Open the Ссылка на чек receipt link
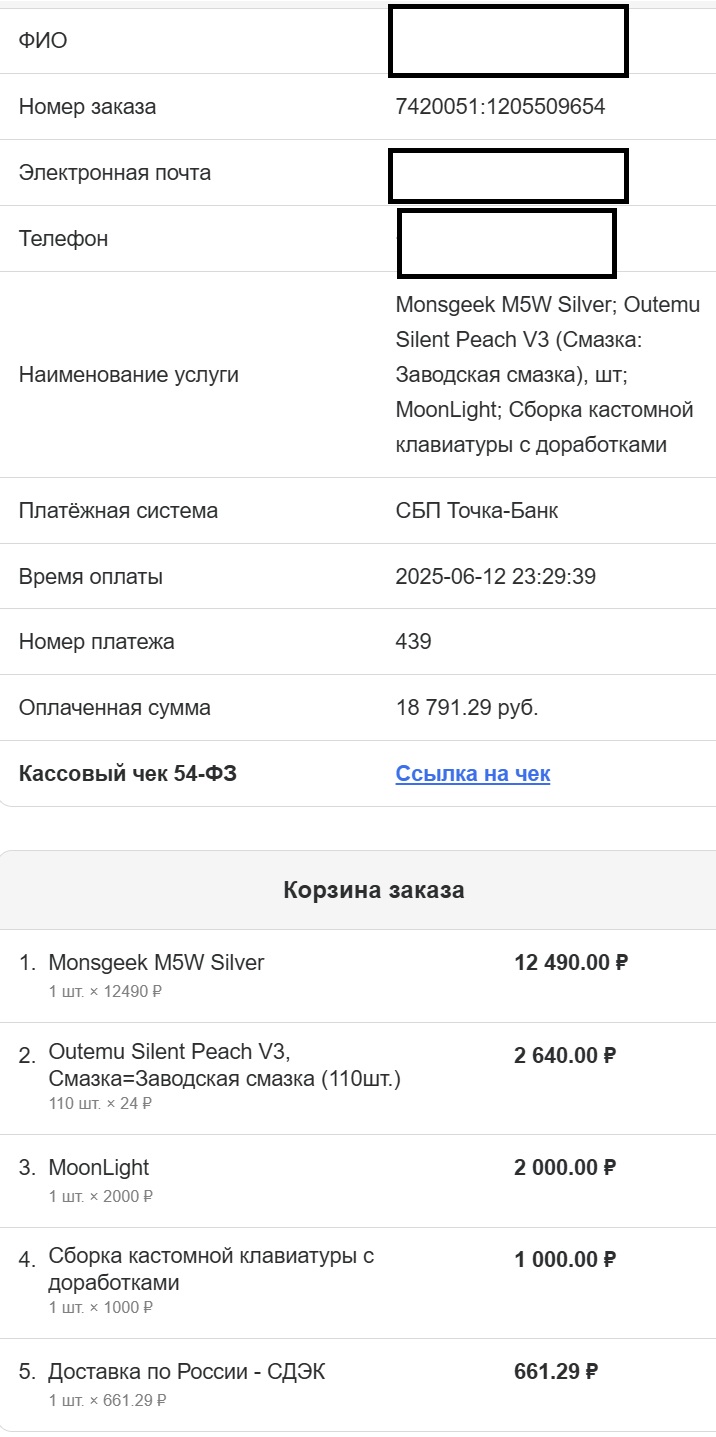 pyautogui.click(x=473, y=774)
